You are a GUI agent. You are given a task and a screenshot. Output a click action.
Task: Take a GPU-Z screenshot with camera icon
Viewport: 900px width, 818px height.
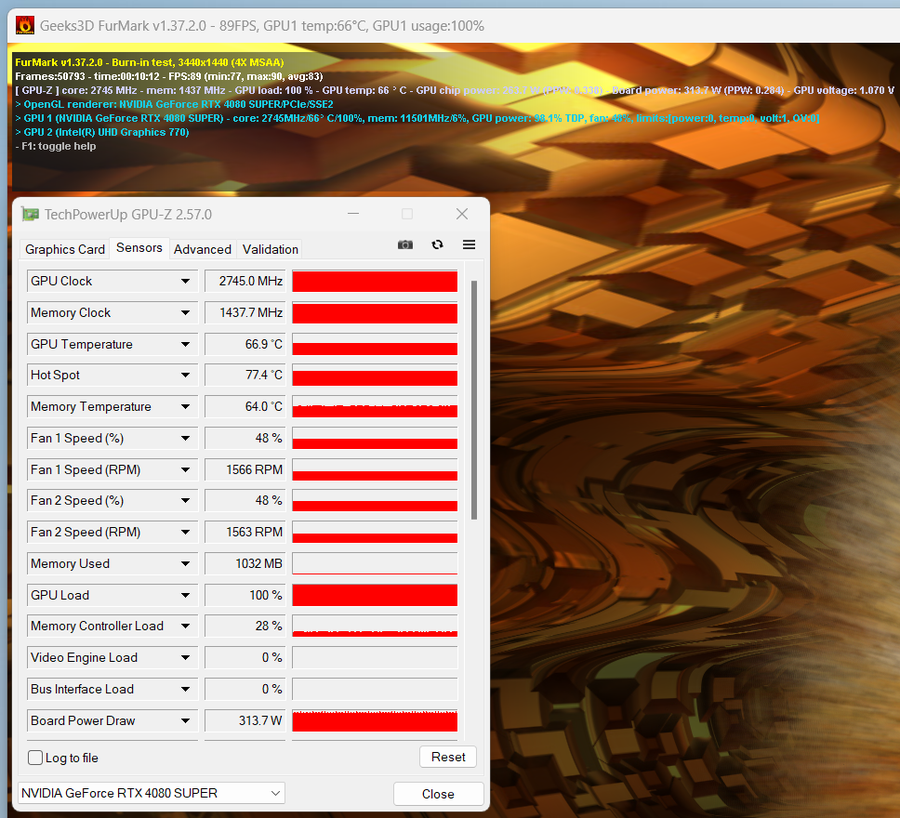click(x=405, y=245)
